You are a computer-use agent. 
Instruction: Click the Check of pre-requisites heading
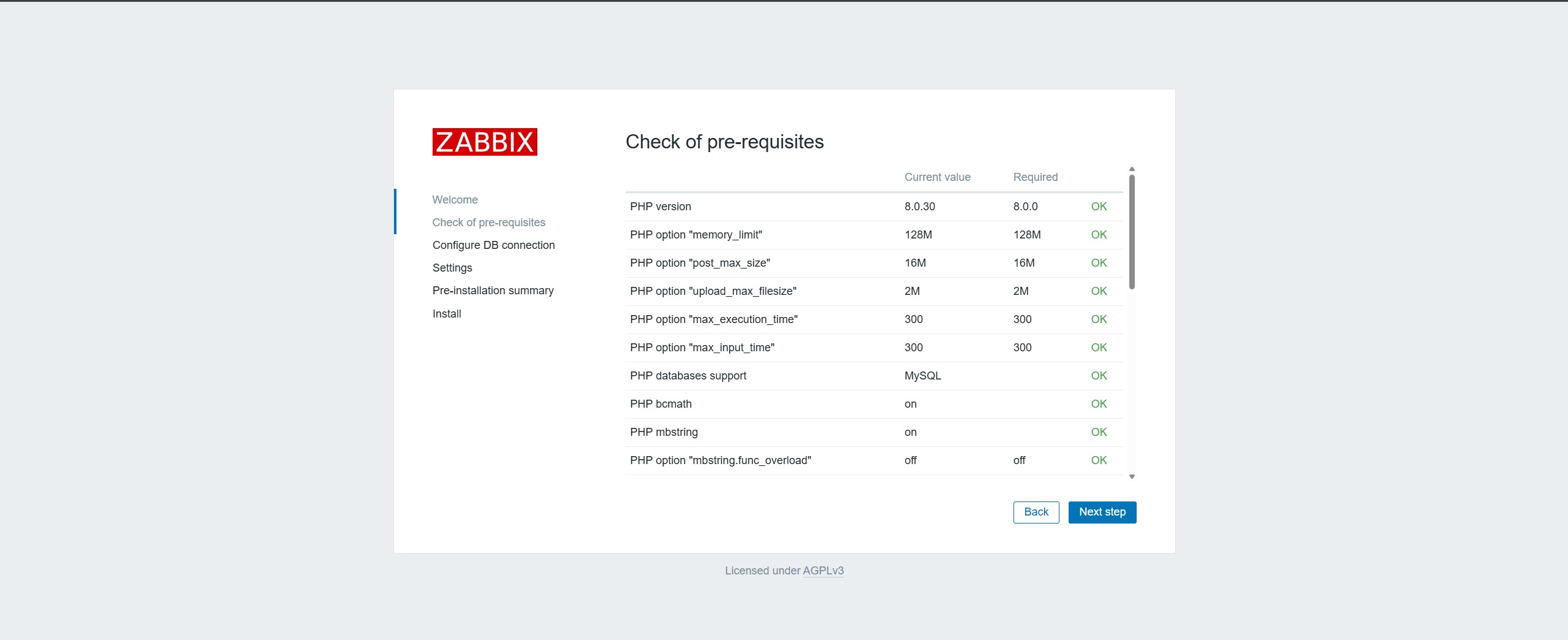[x=725, y=142]
